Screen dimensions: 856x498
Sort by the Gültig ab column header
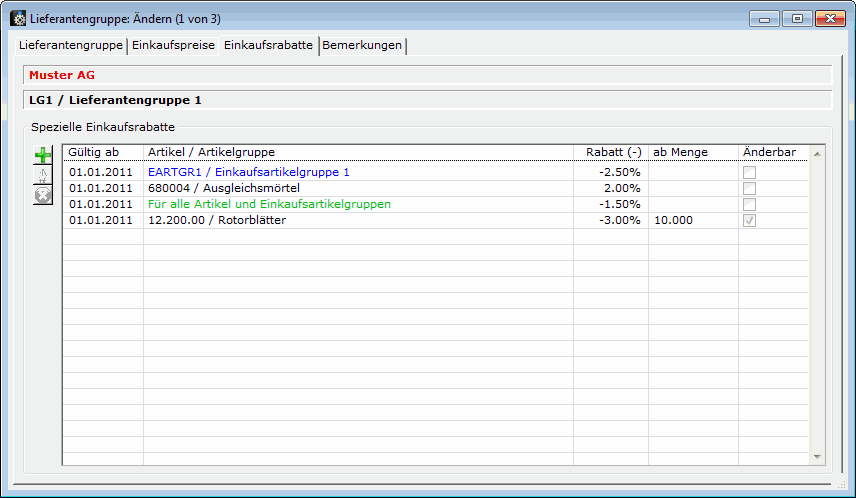point(103,152)
